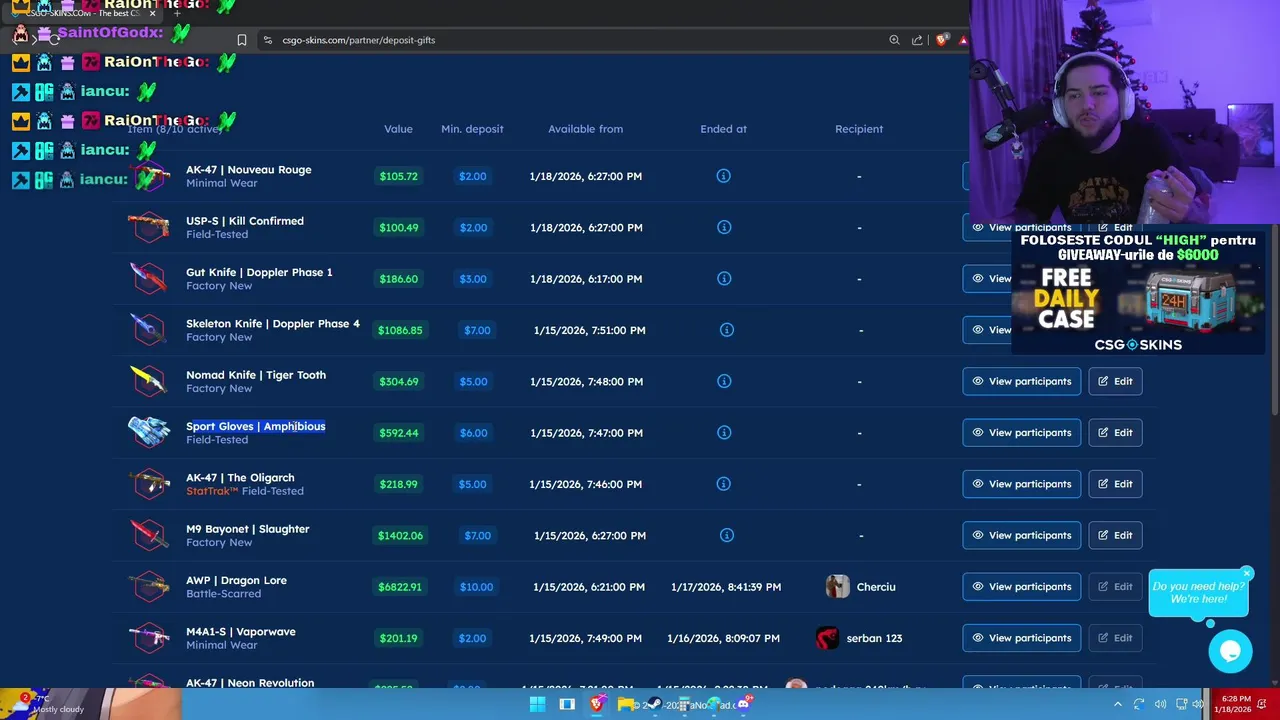Click Ended at info icon for AK-47 Nouveau Rouge
The height and width of the screenshot is (720, 1280).
(x=723, y=176)
